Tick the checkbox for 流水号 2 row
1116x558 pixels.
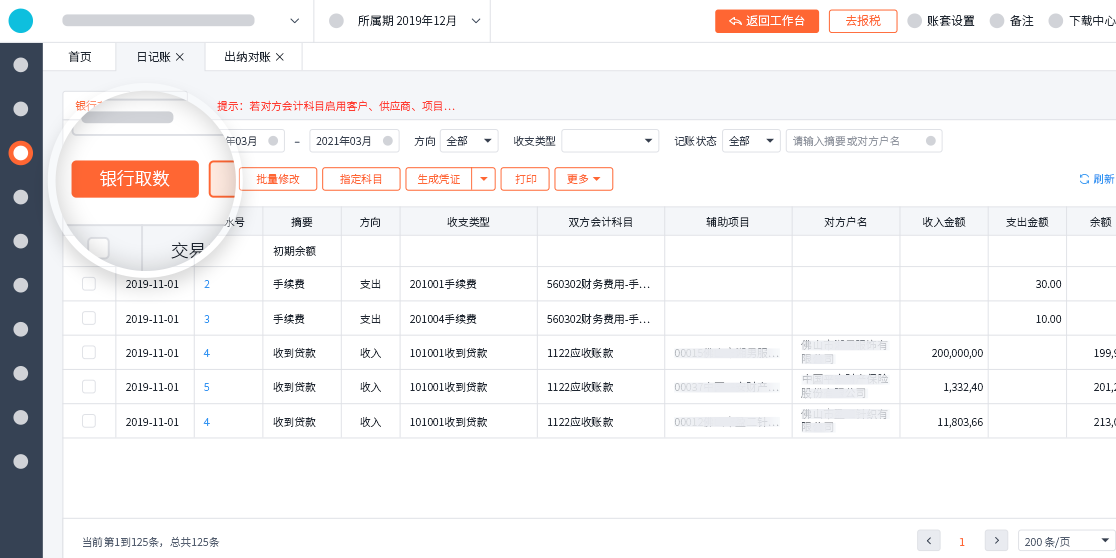(x=89, y=284)
